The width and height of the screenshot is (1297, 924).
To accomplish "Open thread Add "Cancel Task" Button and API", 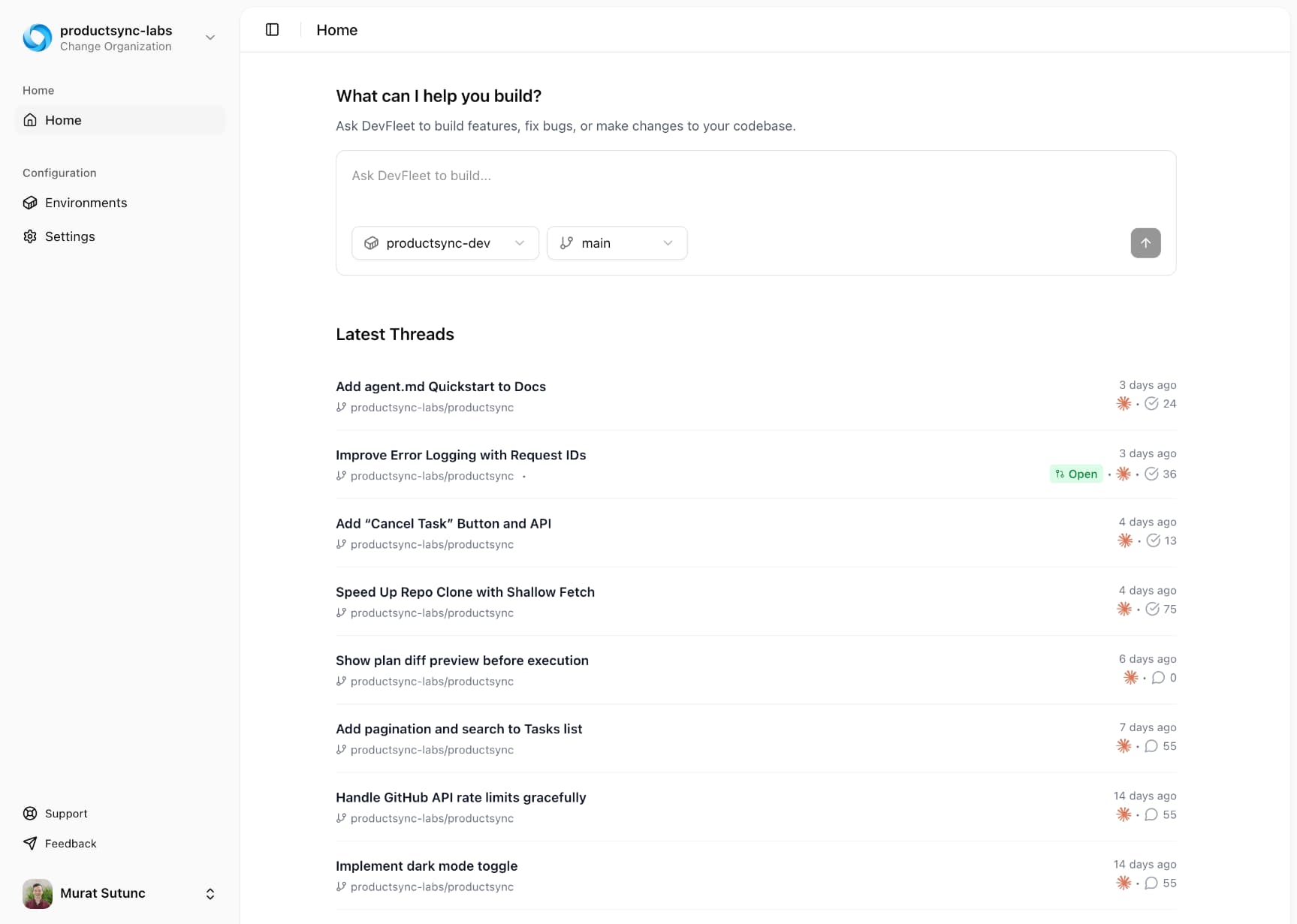I will [x=443, y=523].
